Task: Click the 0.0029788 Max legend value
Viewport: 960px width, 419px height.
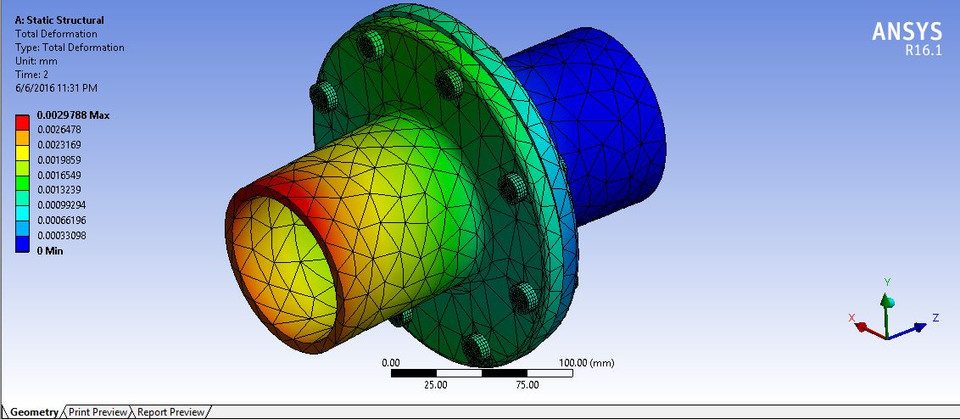Action: [73, 115]
